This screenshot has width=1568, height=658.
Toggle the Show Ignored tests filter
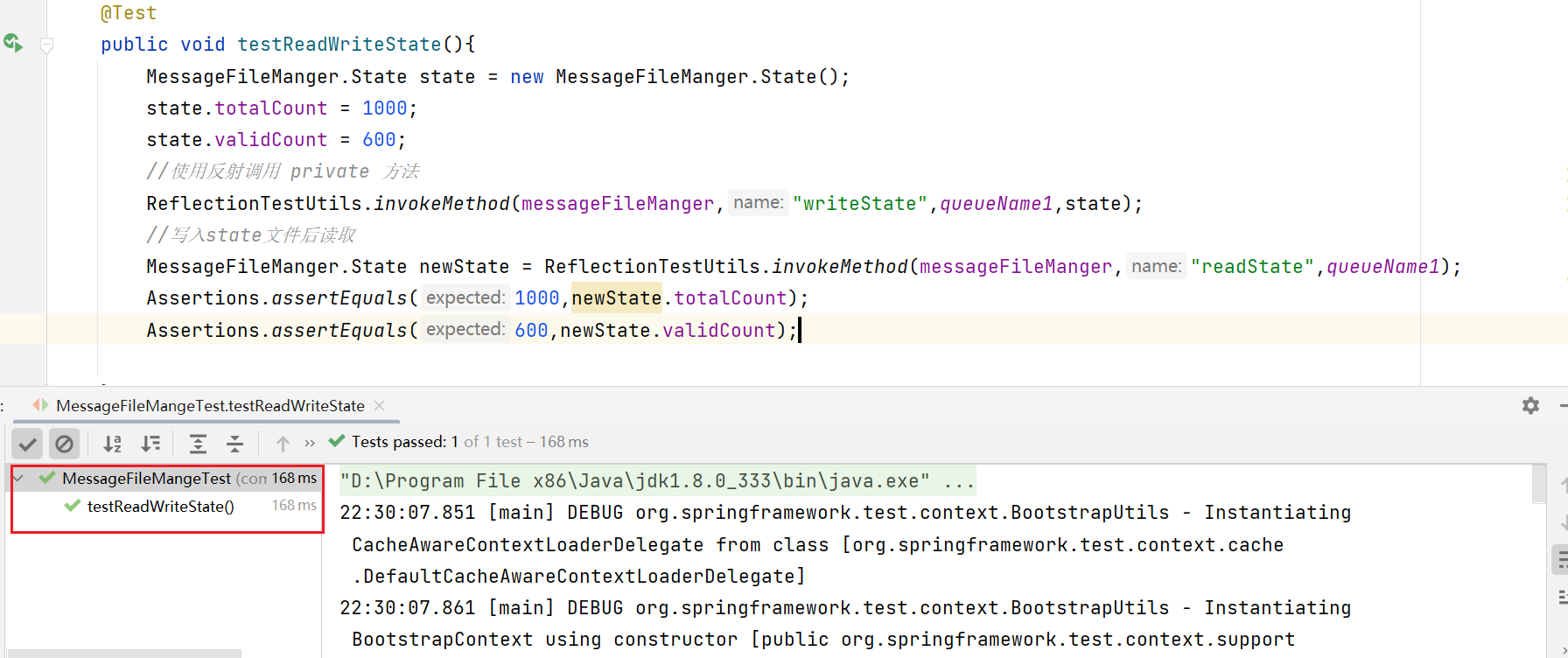[64, 444]
